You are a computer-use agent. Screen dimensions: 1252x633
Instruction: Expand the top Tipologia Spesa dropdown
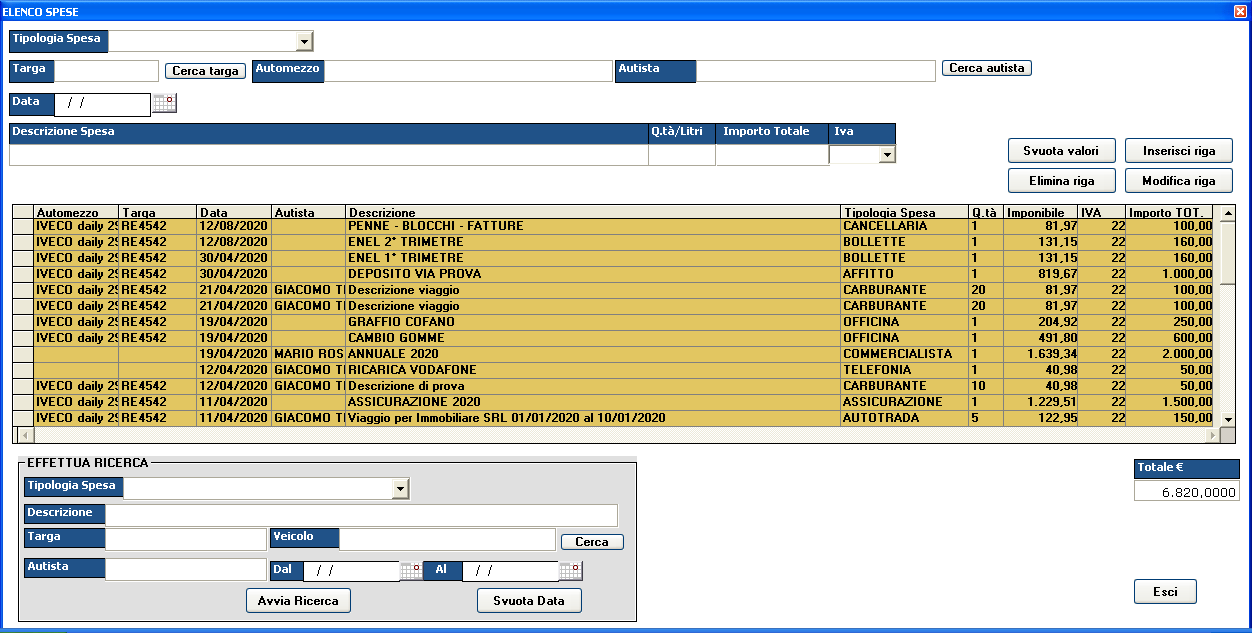[304, 41]
